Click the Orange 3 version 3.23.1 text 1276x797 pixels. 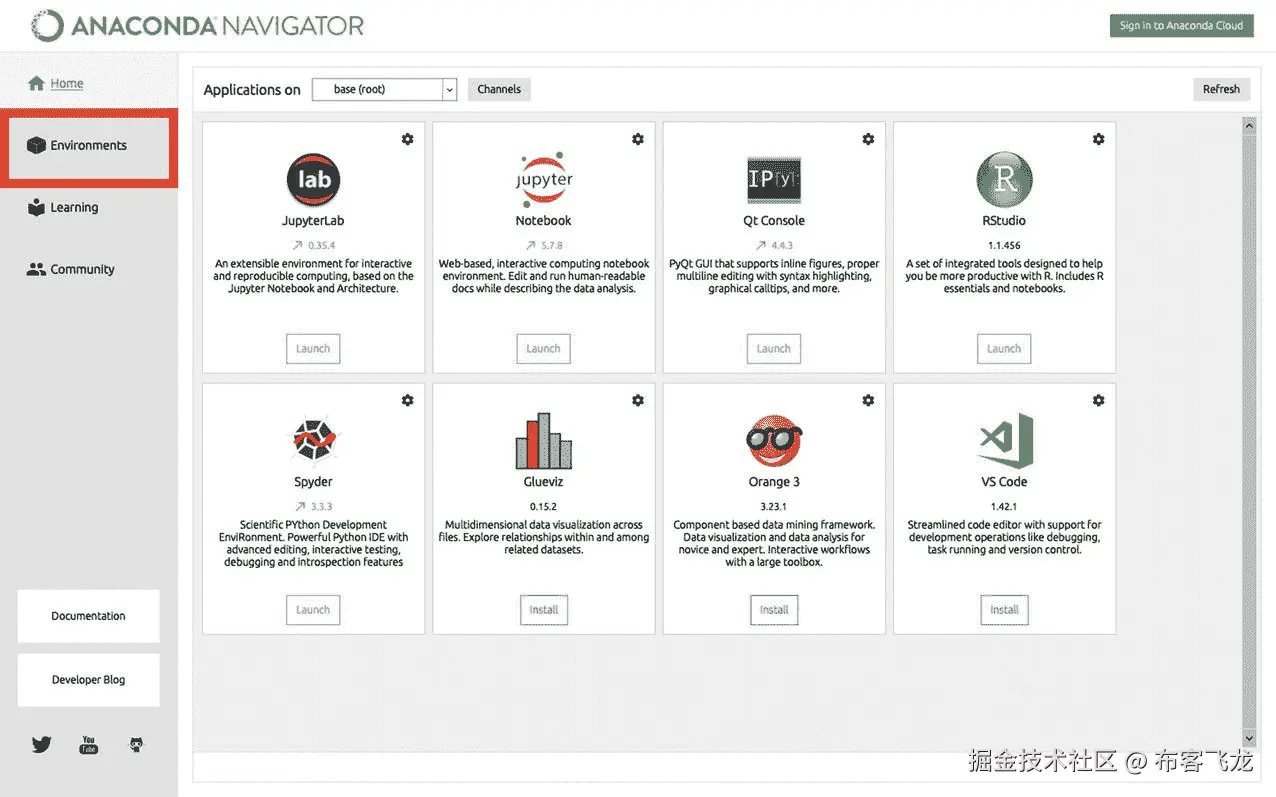pos(774,506)
